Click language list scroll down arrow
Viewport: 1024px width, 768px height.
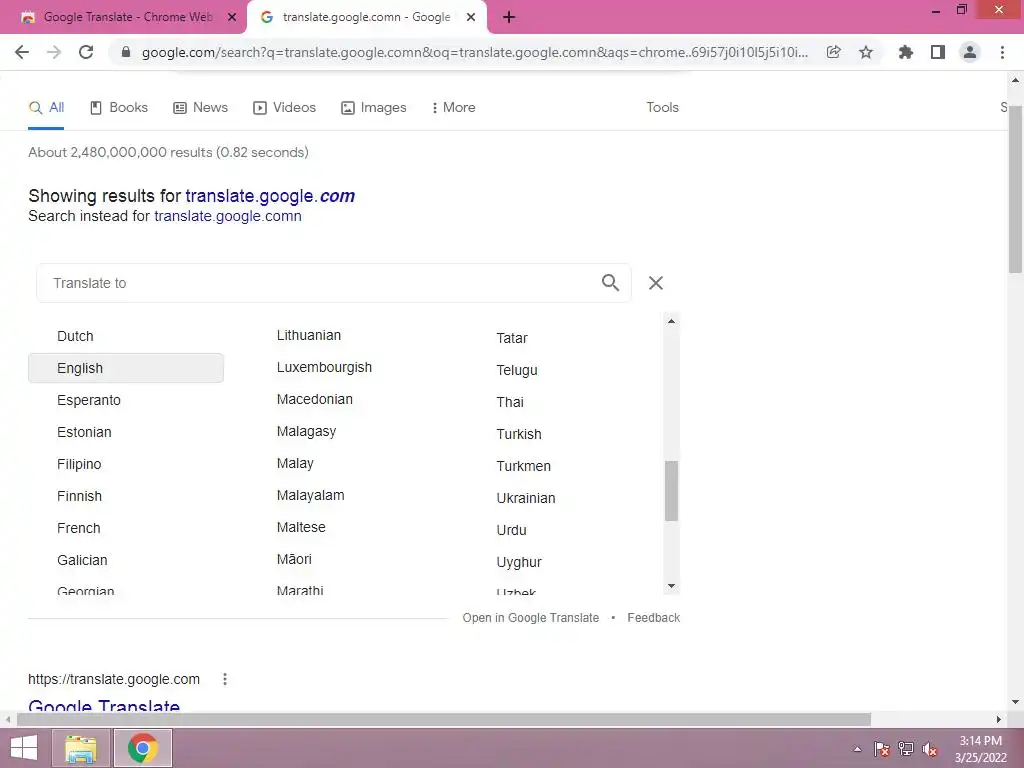(x=671, y=586)
